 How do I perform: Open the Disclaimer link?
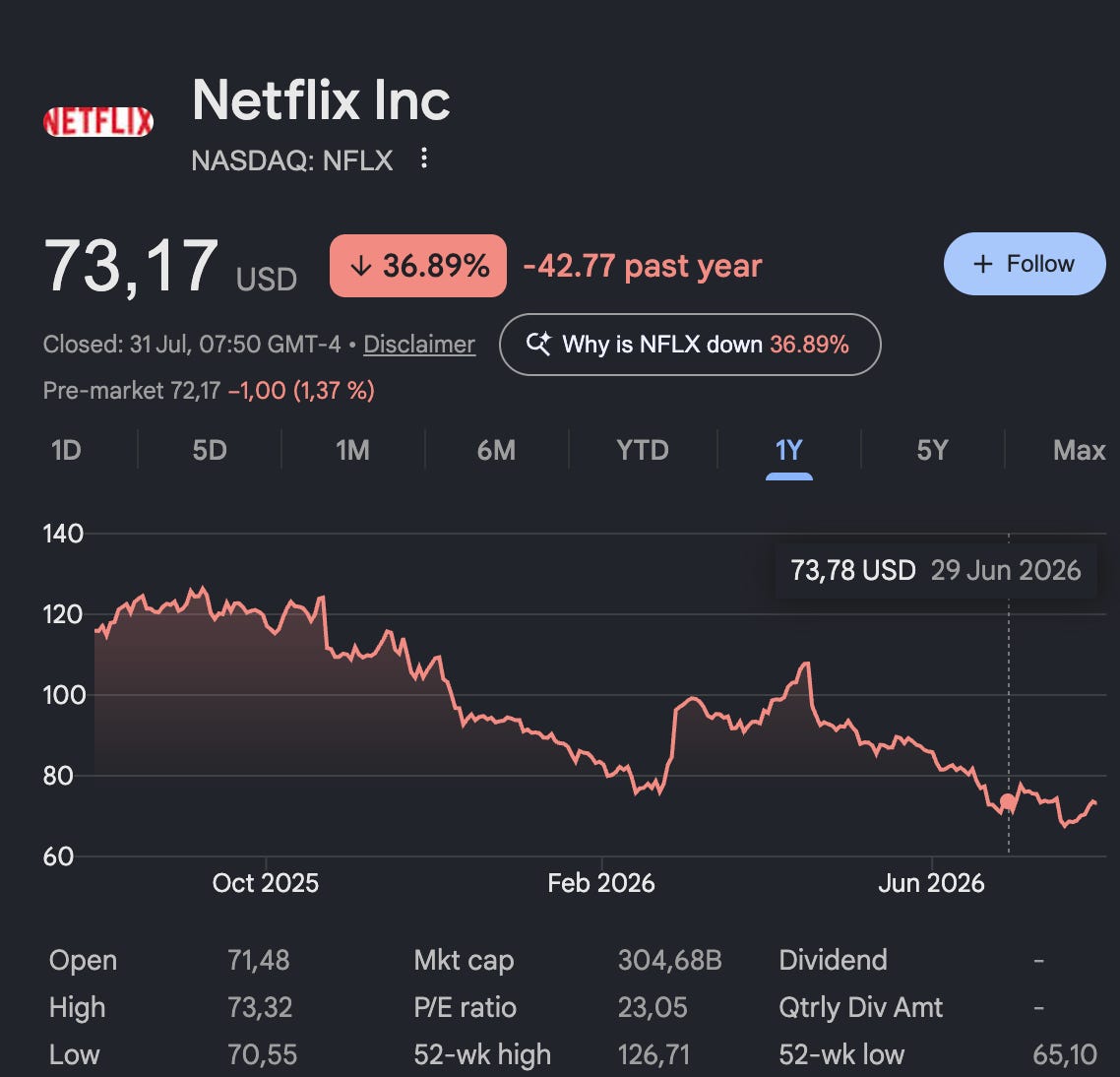(x=419, y=345)
